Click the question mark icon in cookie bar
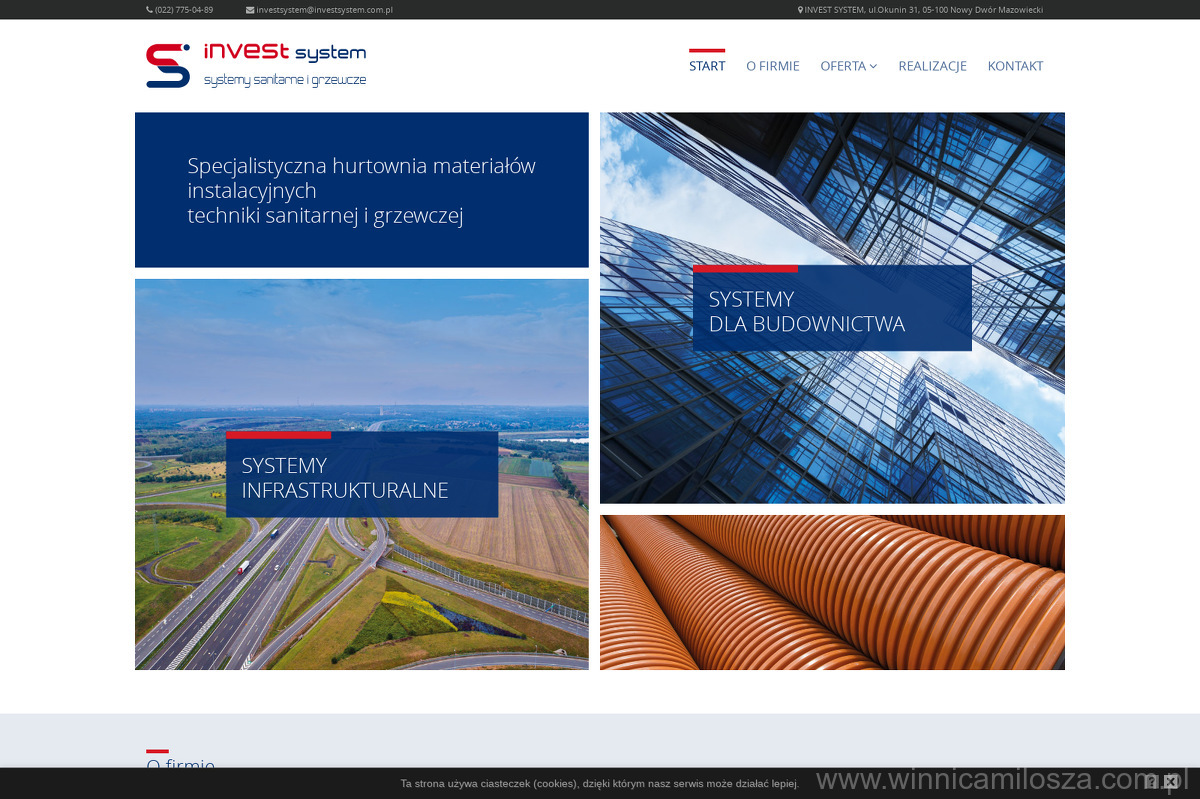This screenshot has height=799, width=1200. pyautogui.click(x=1152, y=781)
